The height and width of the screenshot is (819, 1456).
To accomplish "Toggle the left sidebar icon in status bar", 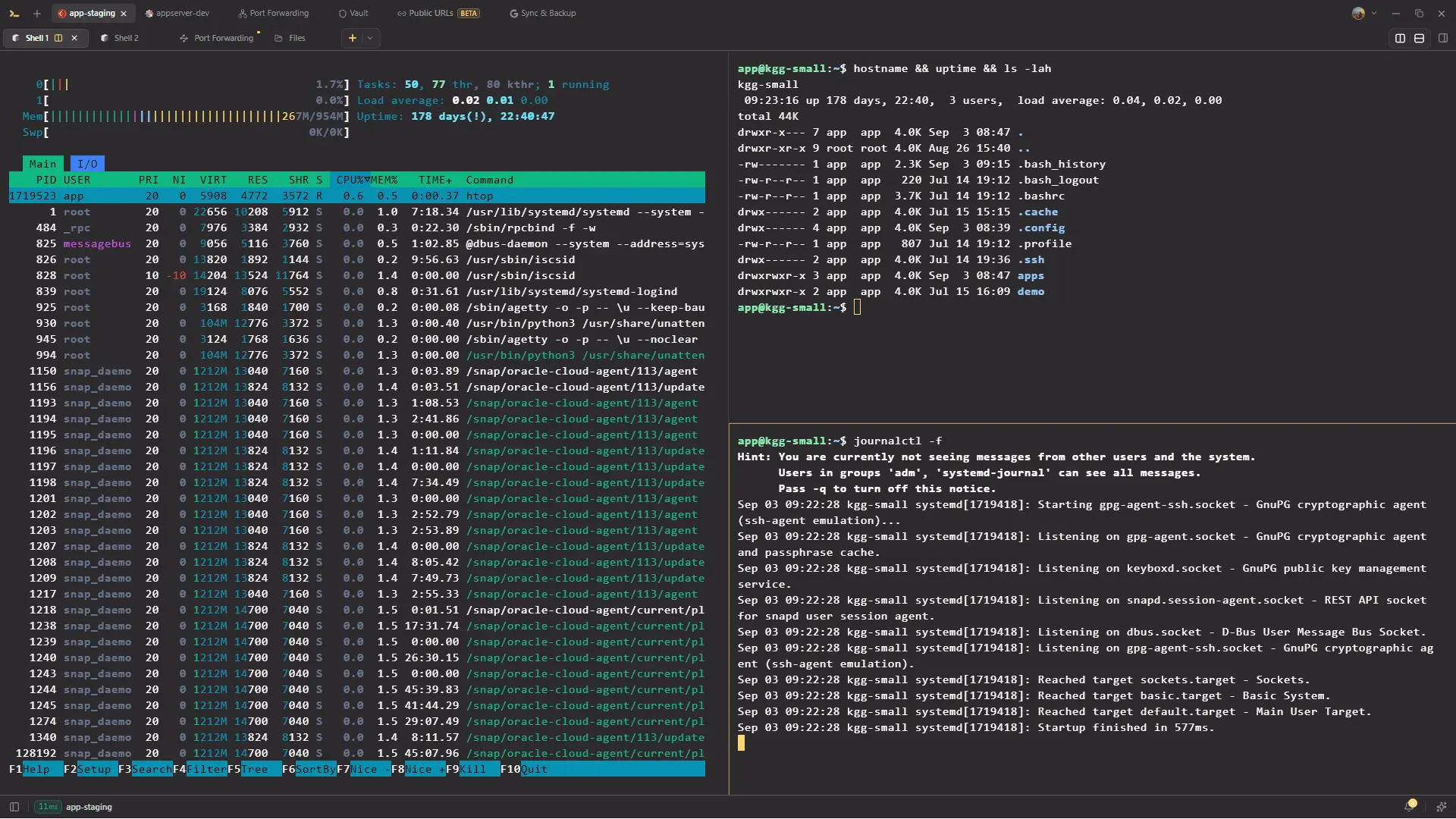I will 14,807.
